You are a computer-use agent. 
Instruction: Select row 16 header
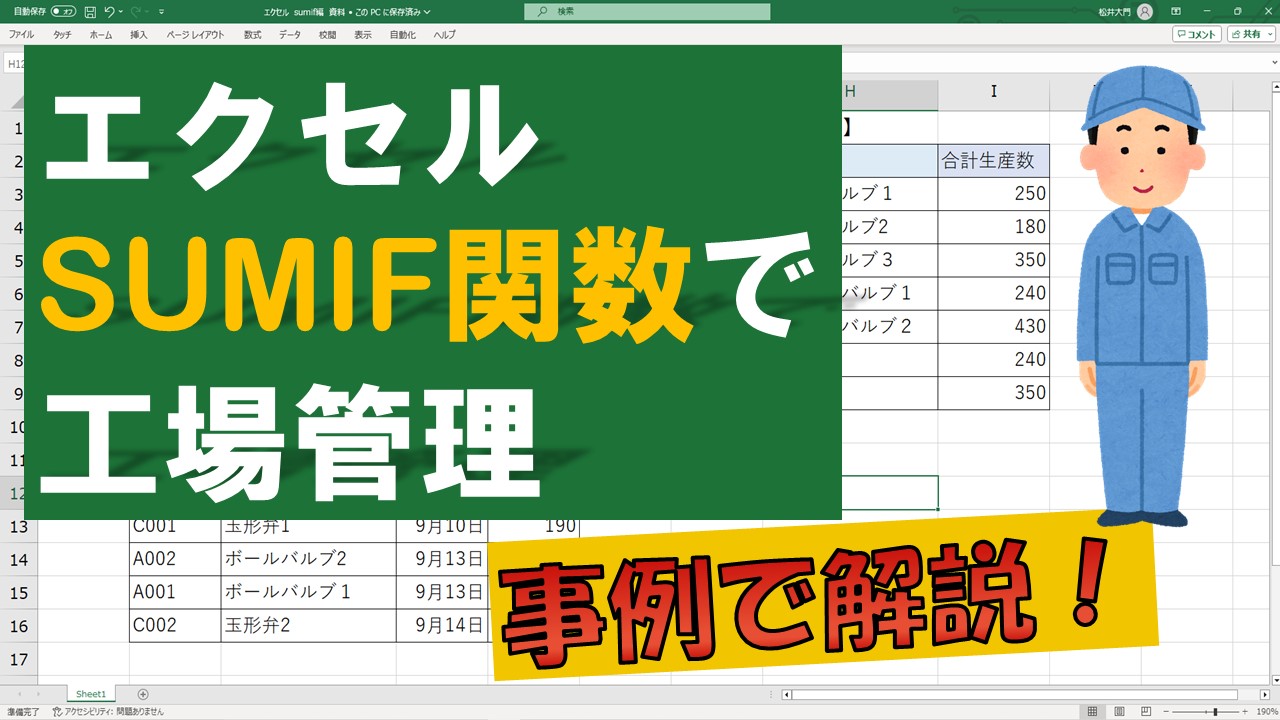(x=19, y=626)
